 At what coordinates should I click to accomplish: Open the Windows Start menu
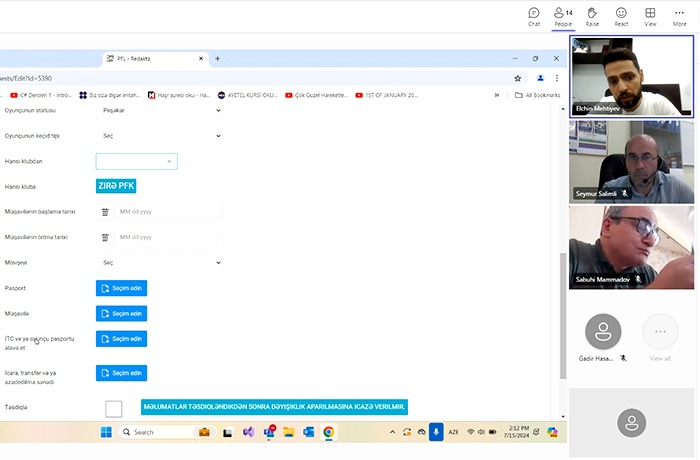click(x=104, y=432)
